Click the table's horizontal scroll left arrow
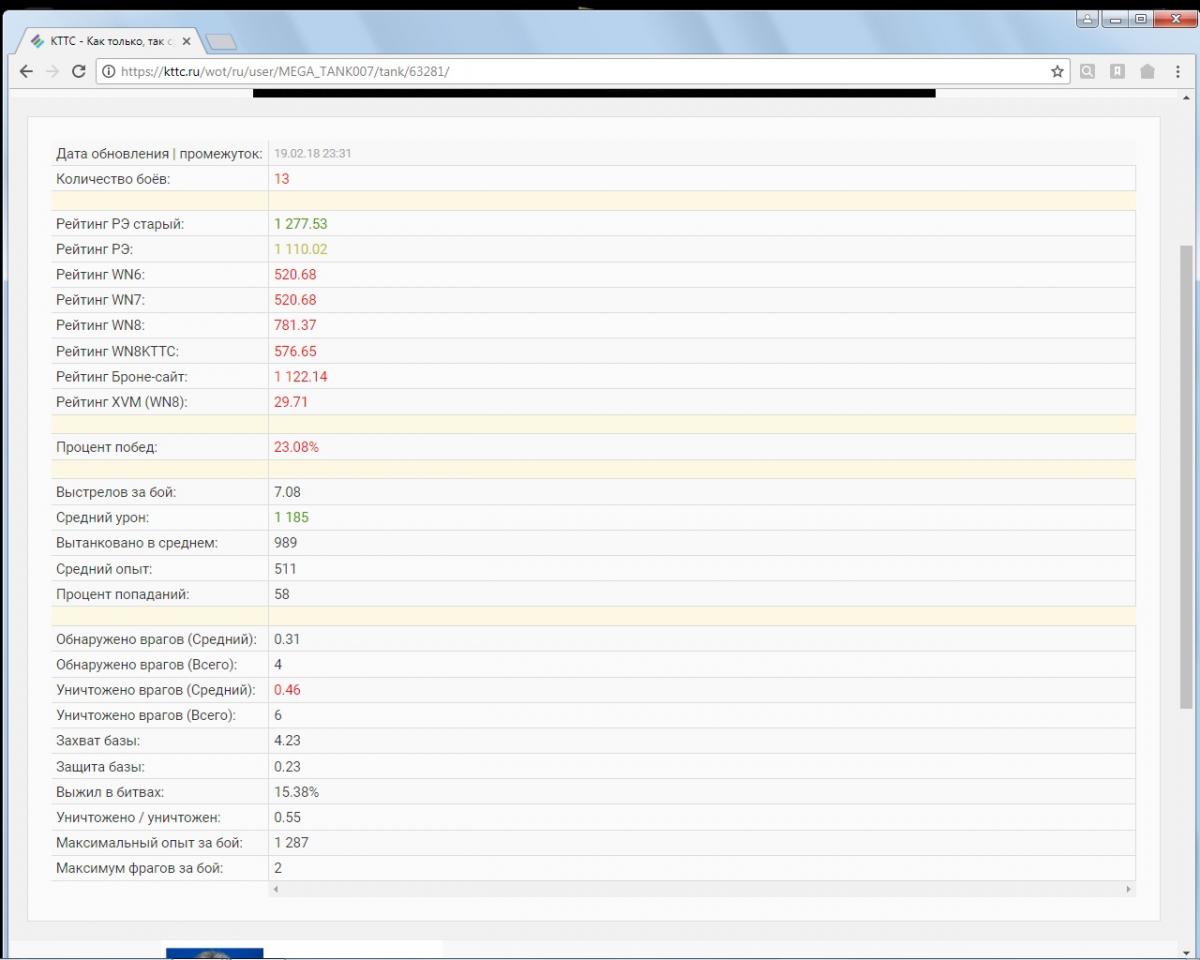The image size is (1200, 960). click(x=276, y=889)
